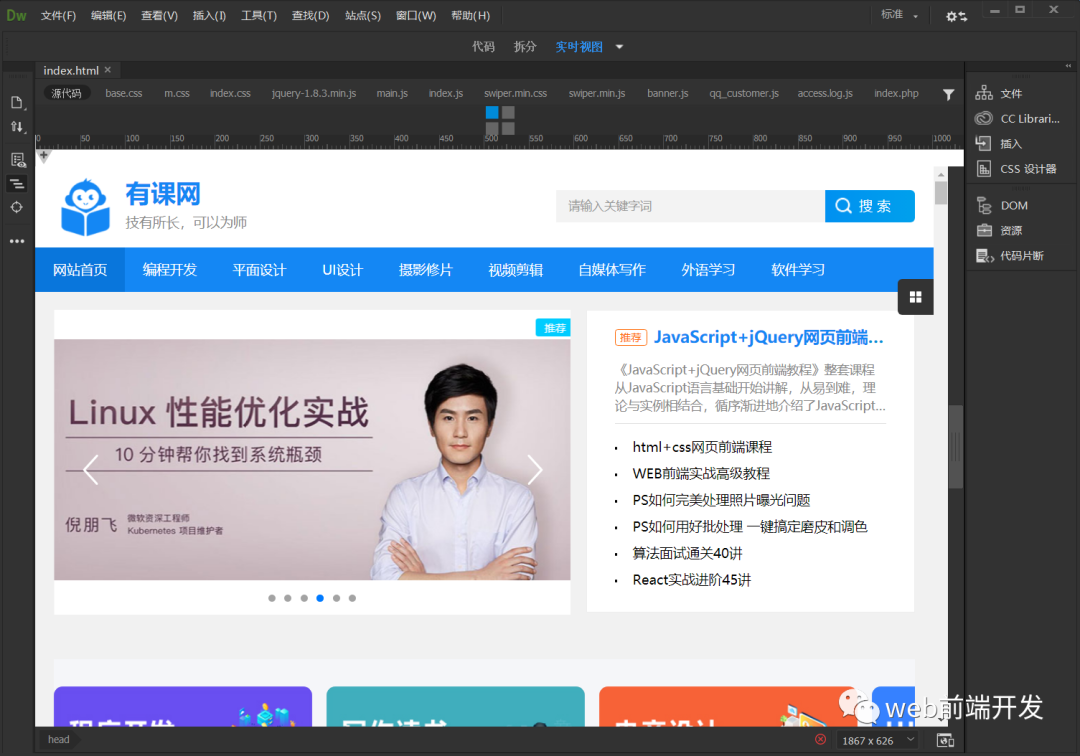Open the 资源 (Assets) panel
The image size is (1080, 756).
tap(1010, 230)
